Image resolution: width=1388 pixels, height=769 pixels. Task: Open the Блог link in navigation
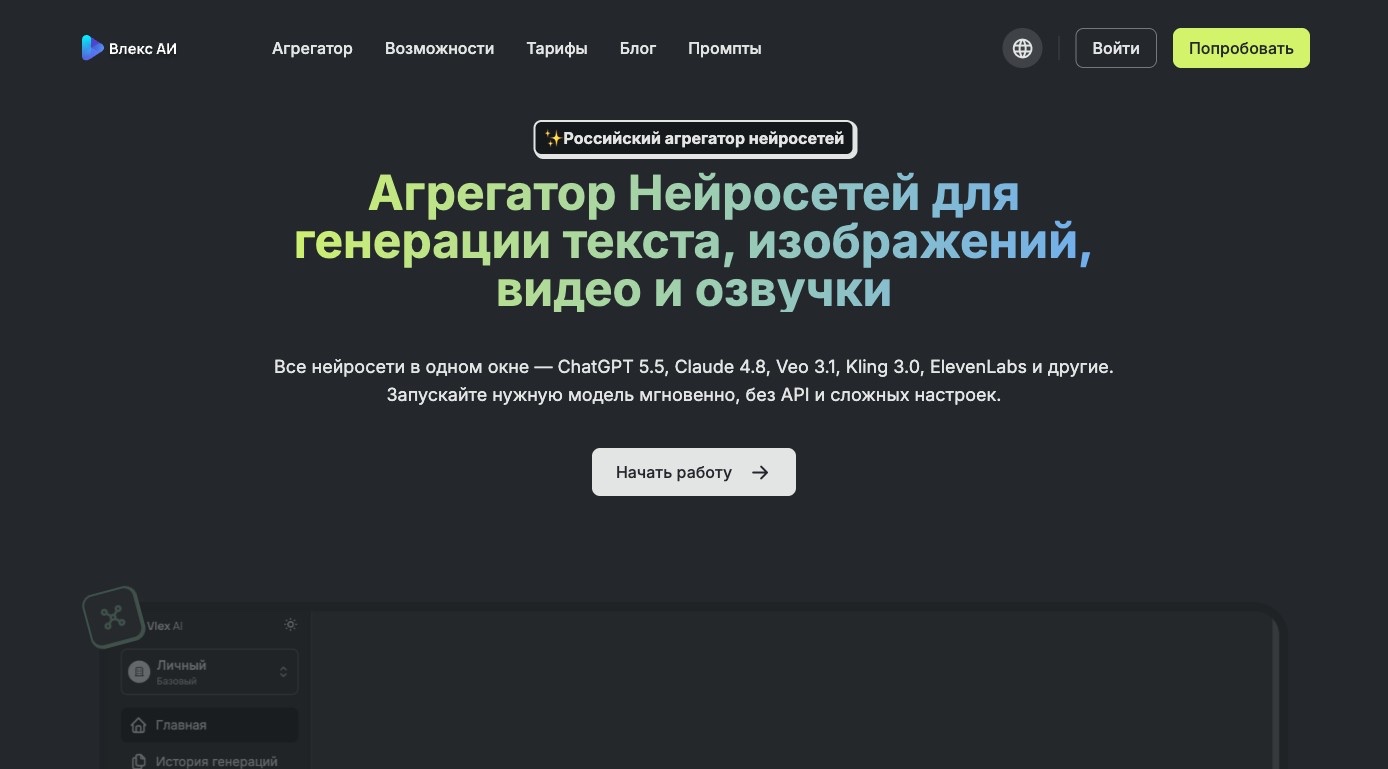click(638, 48)
